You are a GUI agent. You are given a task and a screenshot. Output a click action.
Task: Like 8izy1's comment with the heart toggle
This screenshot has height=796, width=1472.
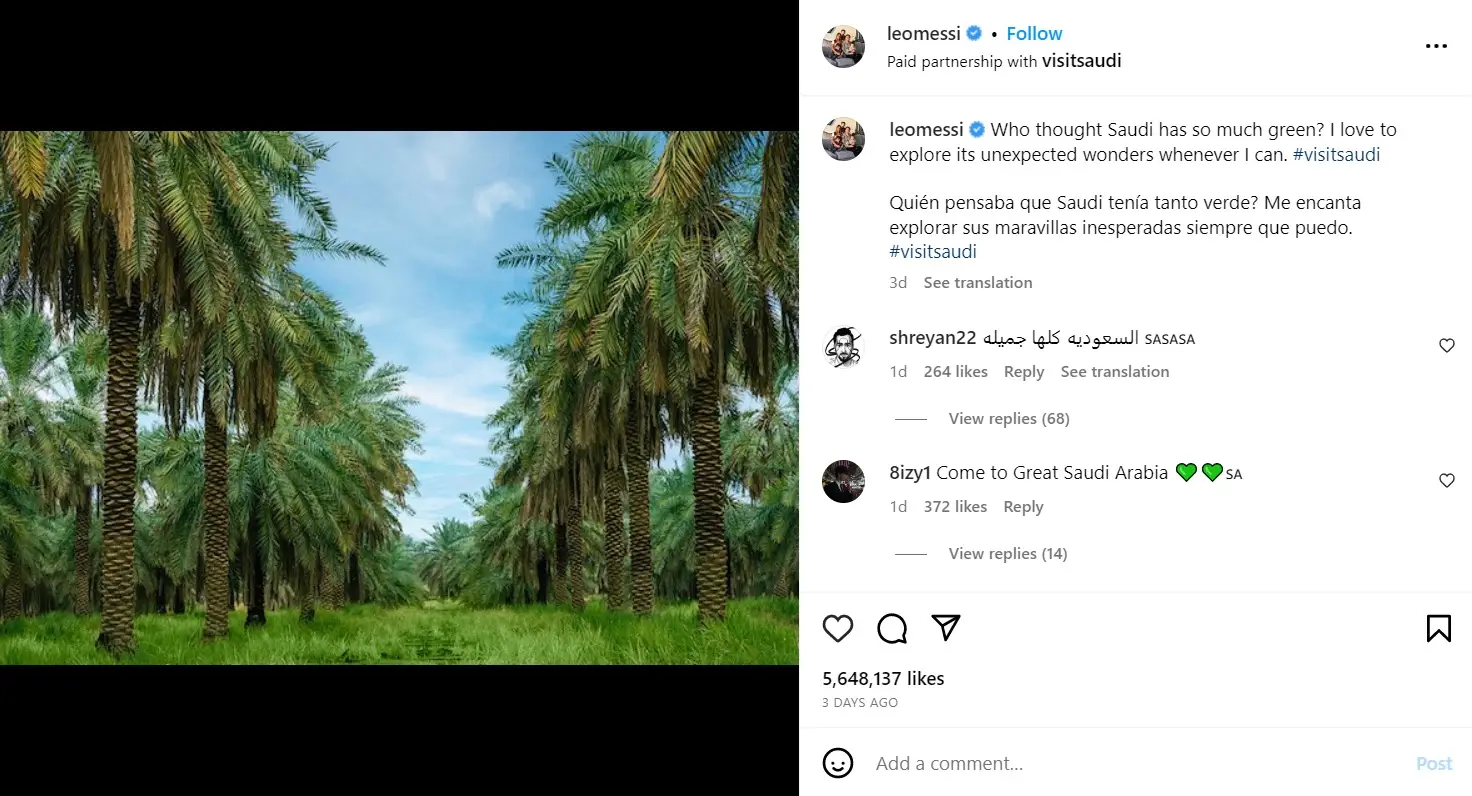(1446, 480)
